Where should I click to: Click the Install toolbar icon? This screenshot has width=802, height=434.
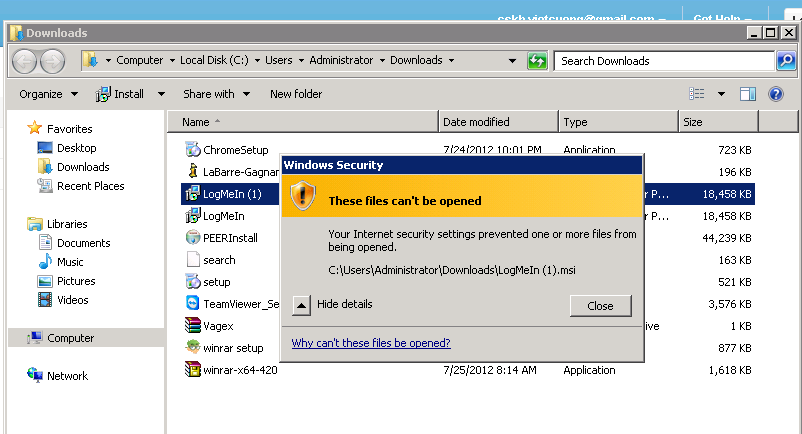103,94
